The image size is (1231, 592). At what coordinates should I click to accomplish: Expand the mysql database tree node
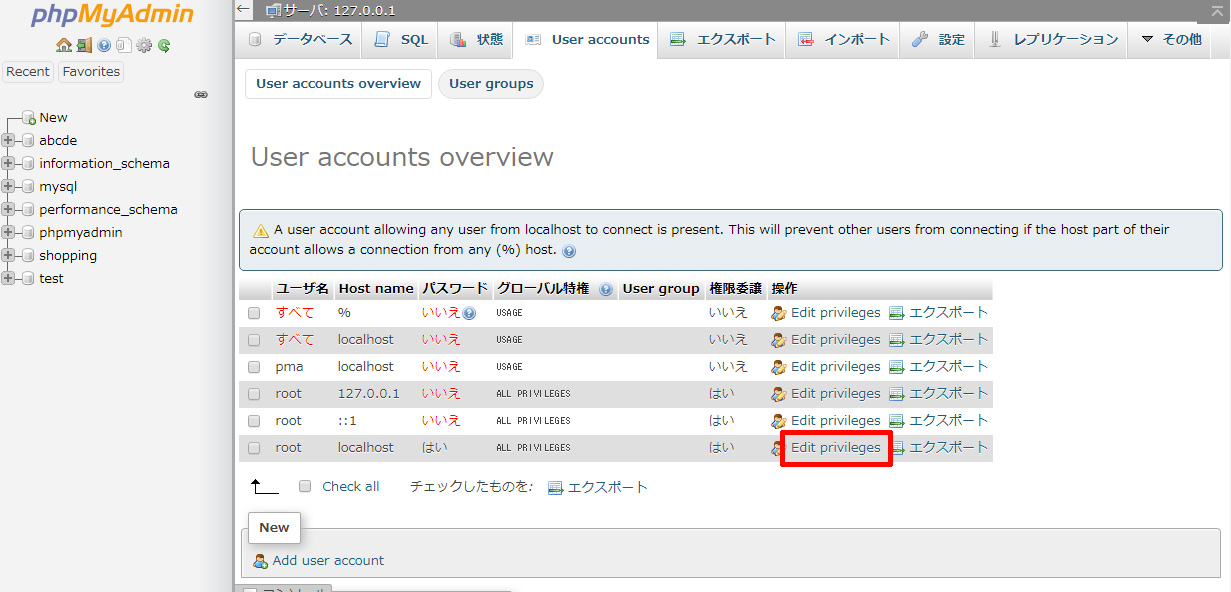click(9, 187)
